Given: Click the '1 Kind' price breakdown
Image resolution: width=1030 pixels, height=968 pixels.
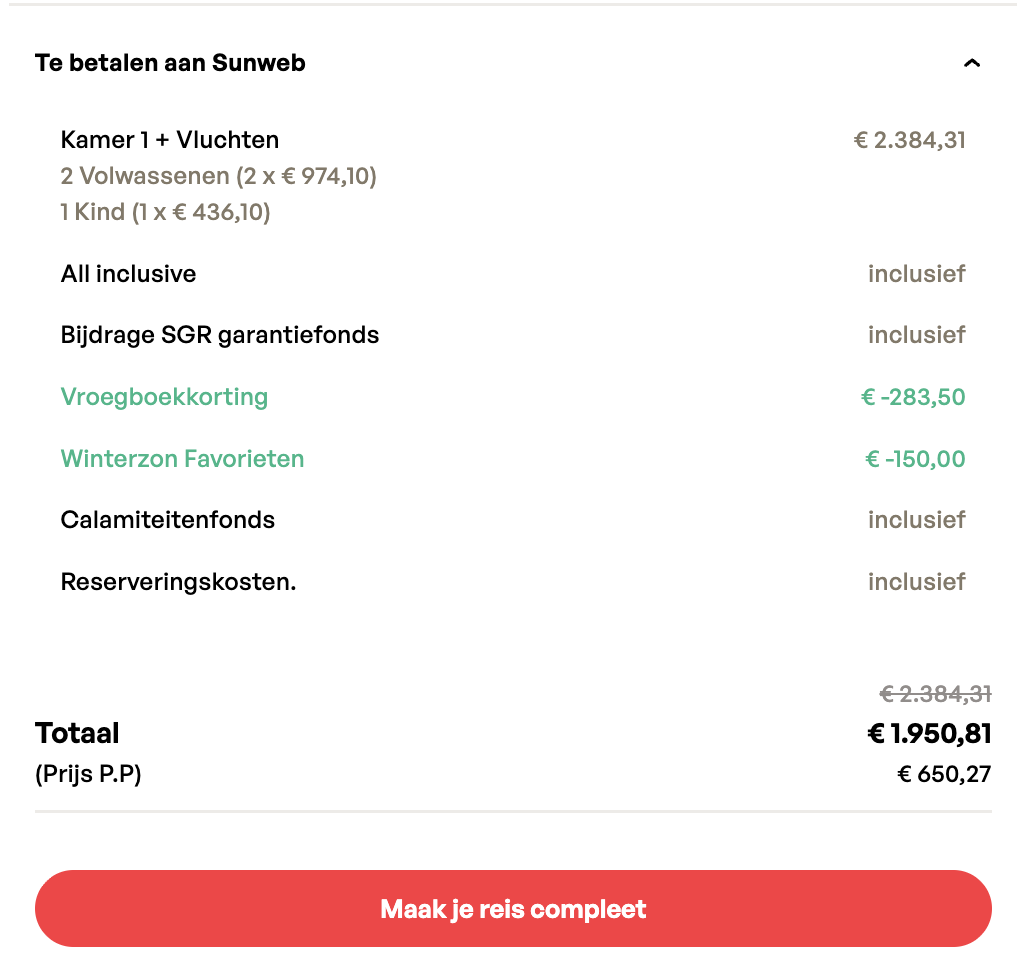Looking at the screenshot, I should coord(165,212).
